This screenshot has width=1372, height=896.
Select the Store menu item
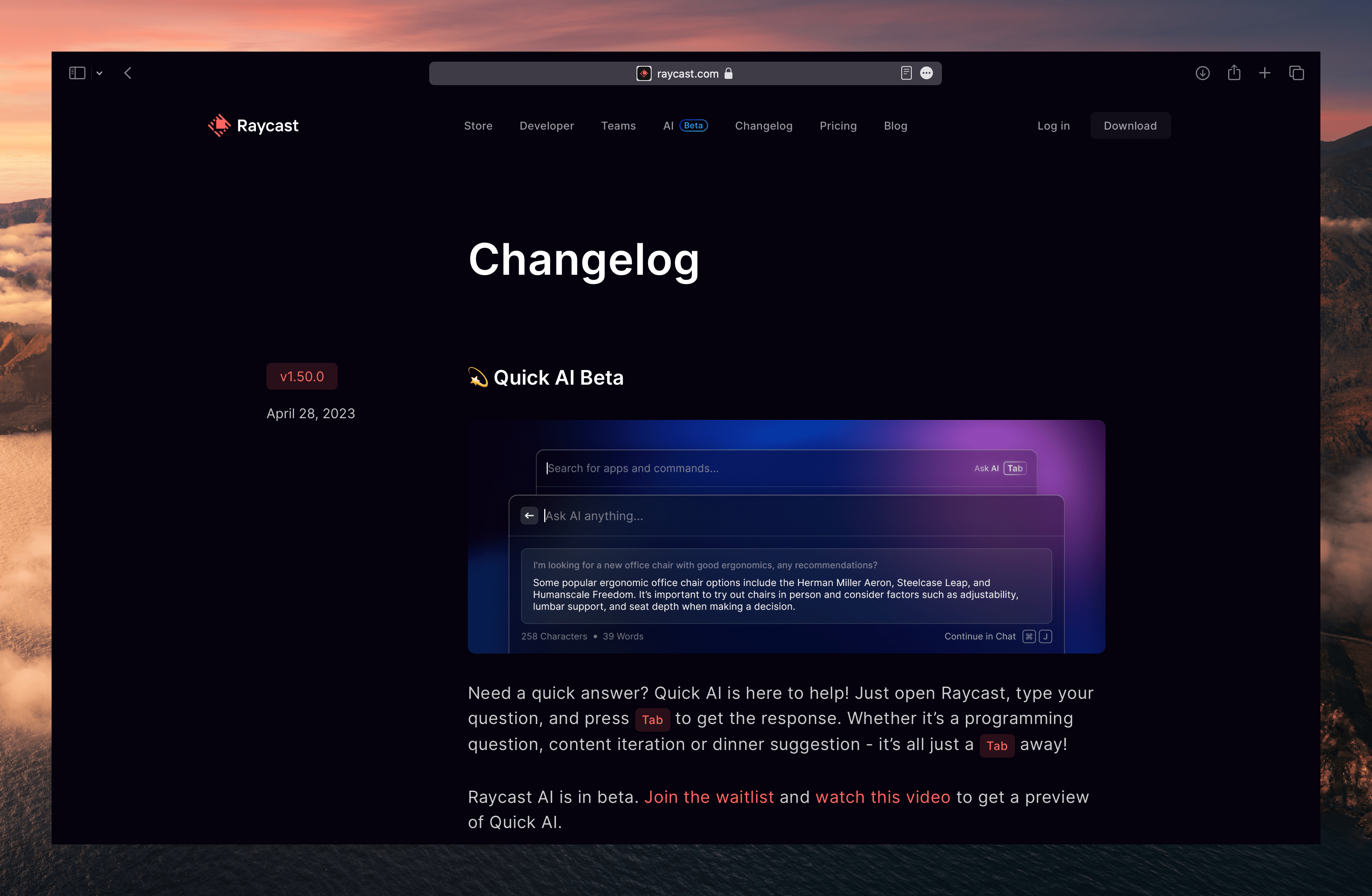coord(478,125)
